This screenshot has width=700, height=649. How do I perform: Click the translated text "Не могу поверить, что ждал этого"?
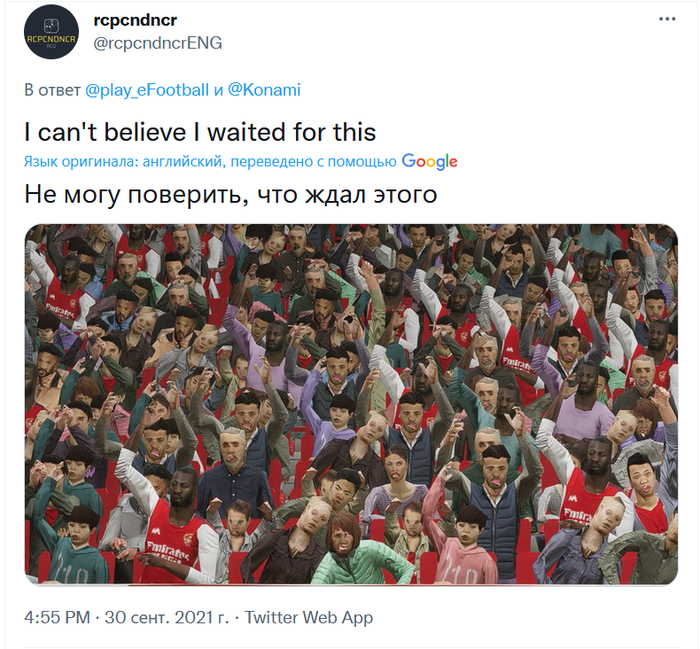pyautogui.click(x=231, y=193)
